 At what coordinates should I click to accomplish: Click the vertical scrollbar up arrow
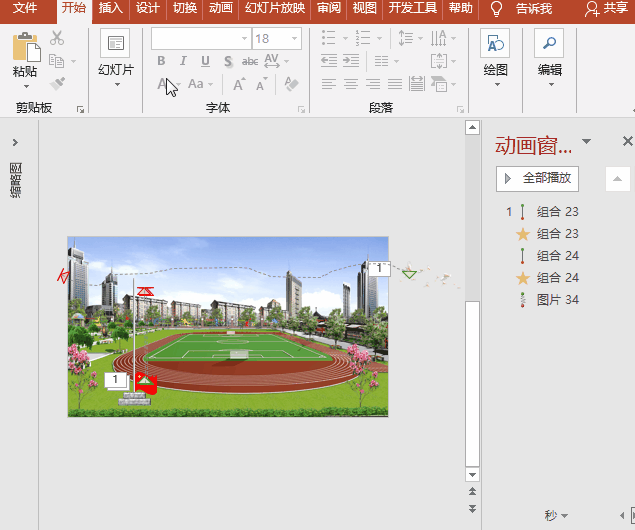pos(472,128)
